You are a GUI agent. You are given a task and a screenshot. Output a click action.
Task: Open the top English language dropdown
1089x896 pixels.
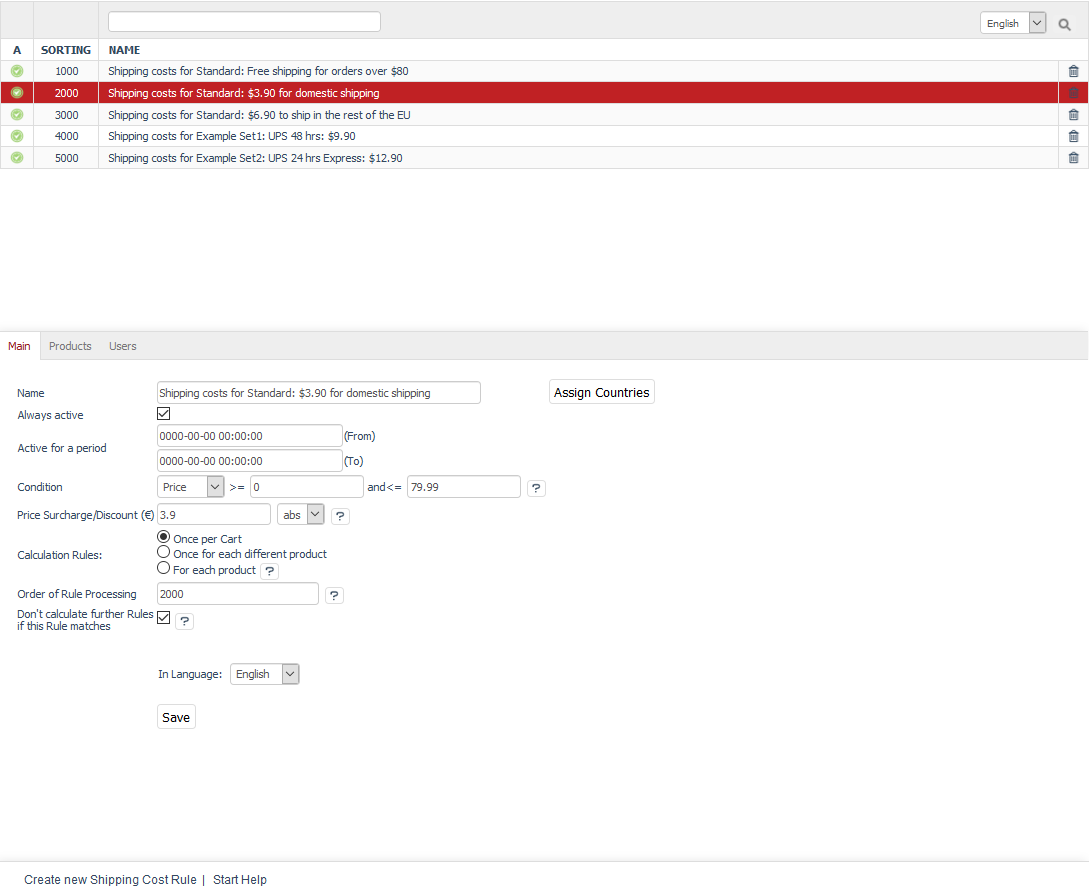coord(1013,23)
